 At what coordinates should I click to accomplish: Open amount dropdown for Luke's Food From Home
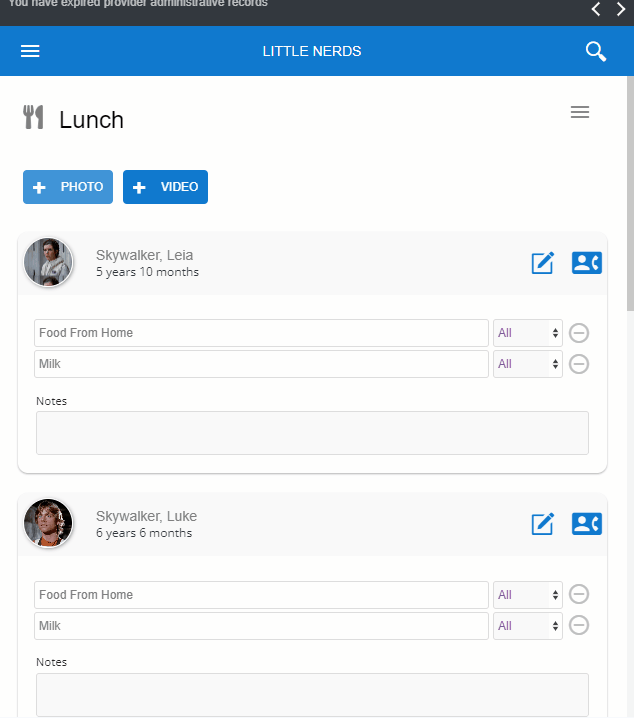click(527, 595)
